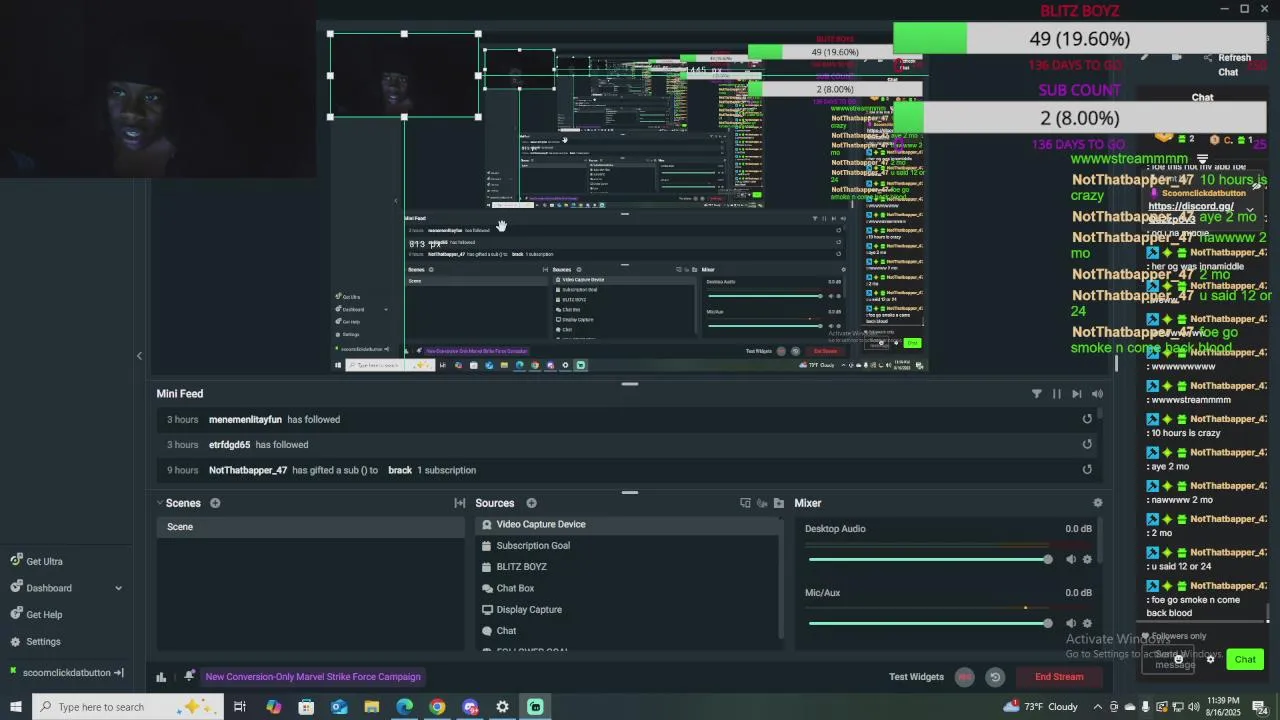
Task: Click Test Widgets
Action: tap(916, 677)
